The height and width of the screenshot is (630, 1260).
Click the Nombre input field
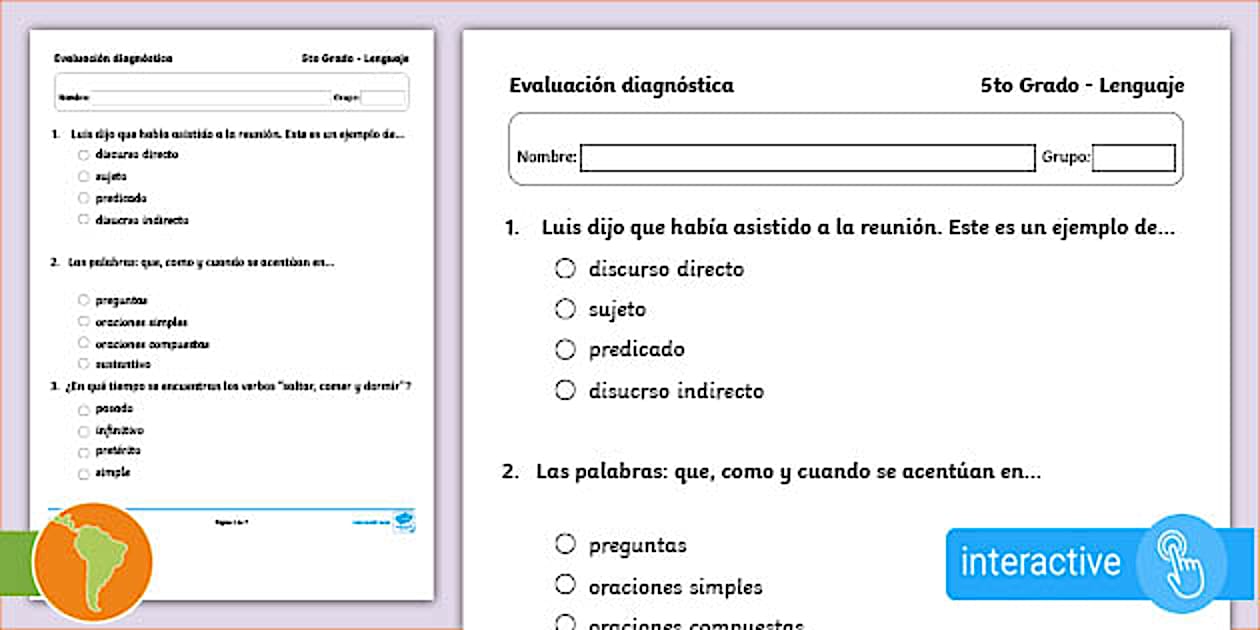pyautogui.click(x=805, y=158)
